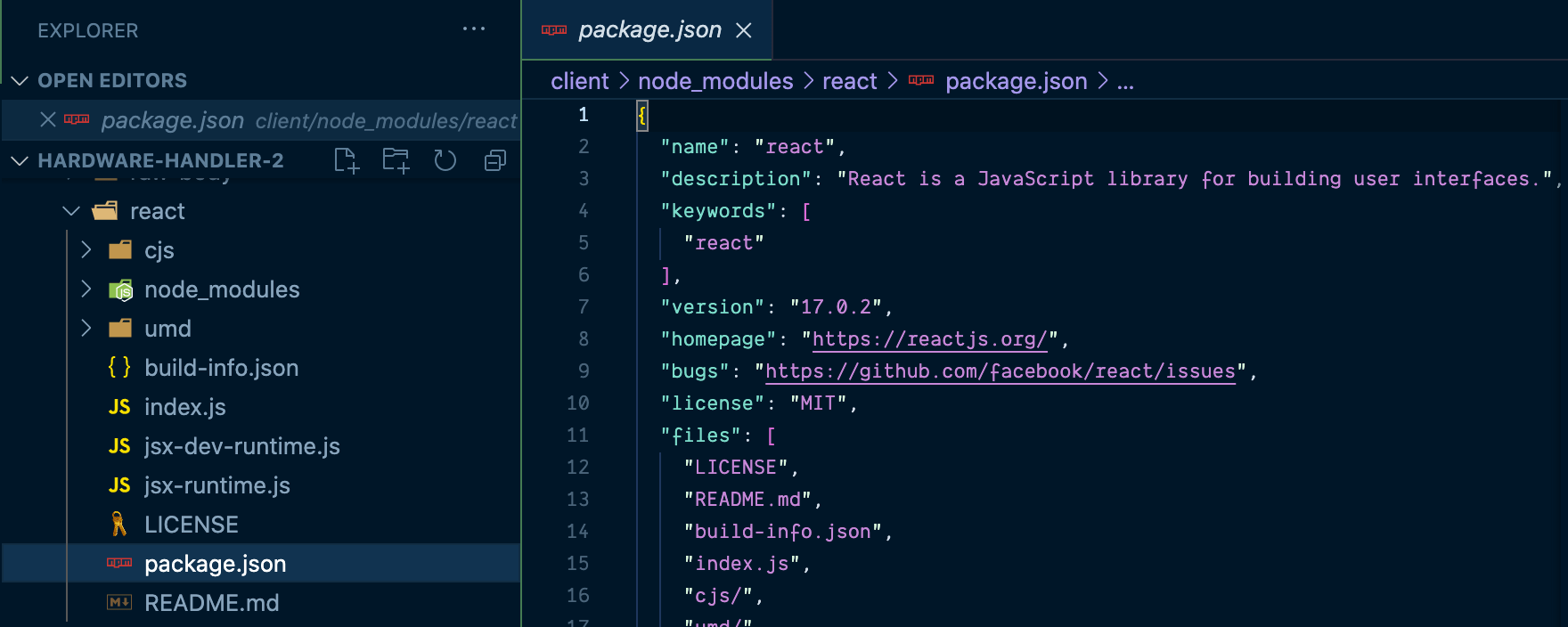Expand the umd folder chevron

86,329
